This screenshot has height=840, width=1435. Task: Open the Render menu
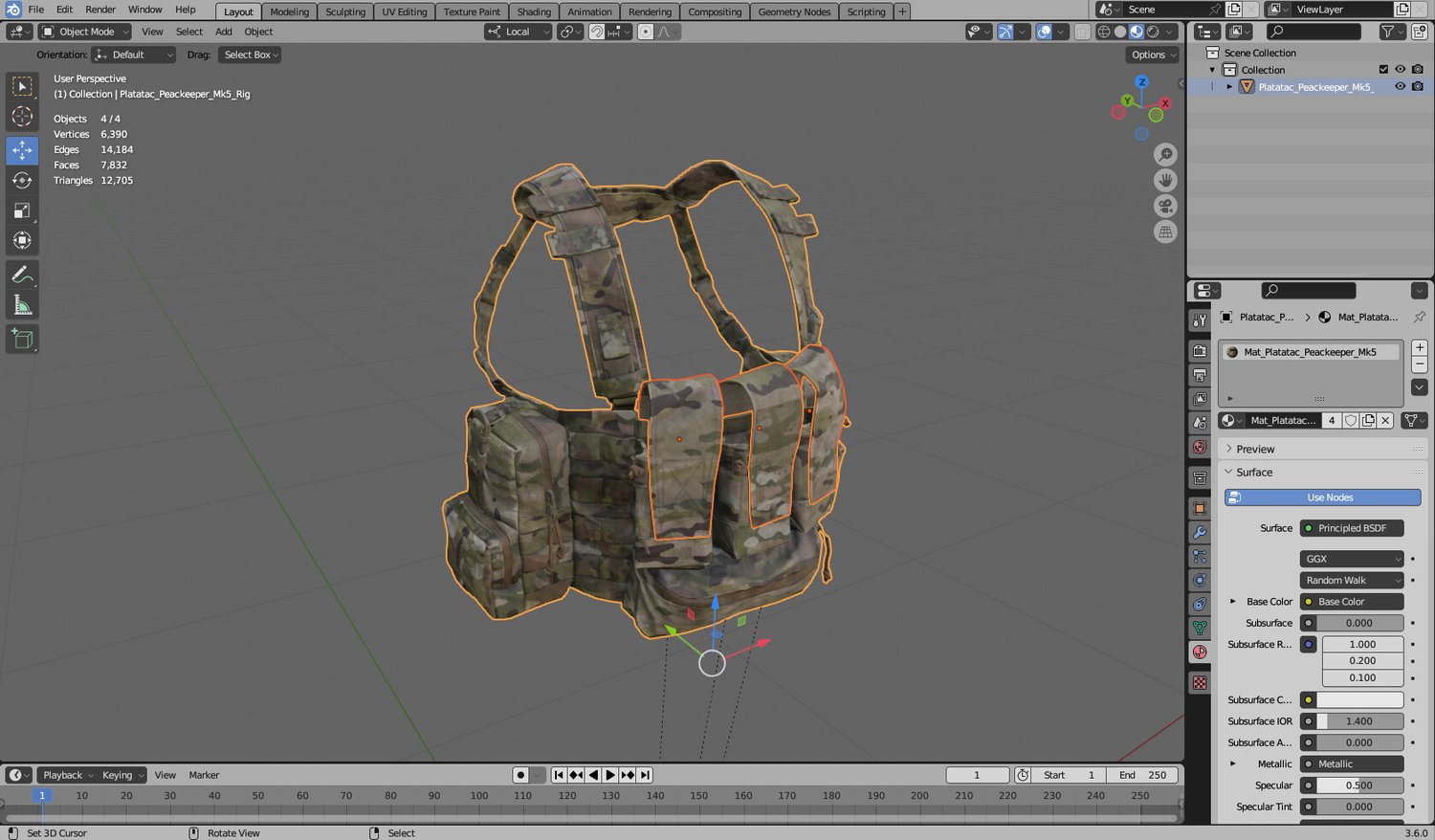pyautogui.click(x=100, y=10)
